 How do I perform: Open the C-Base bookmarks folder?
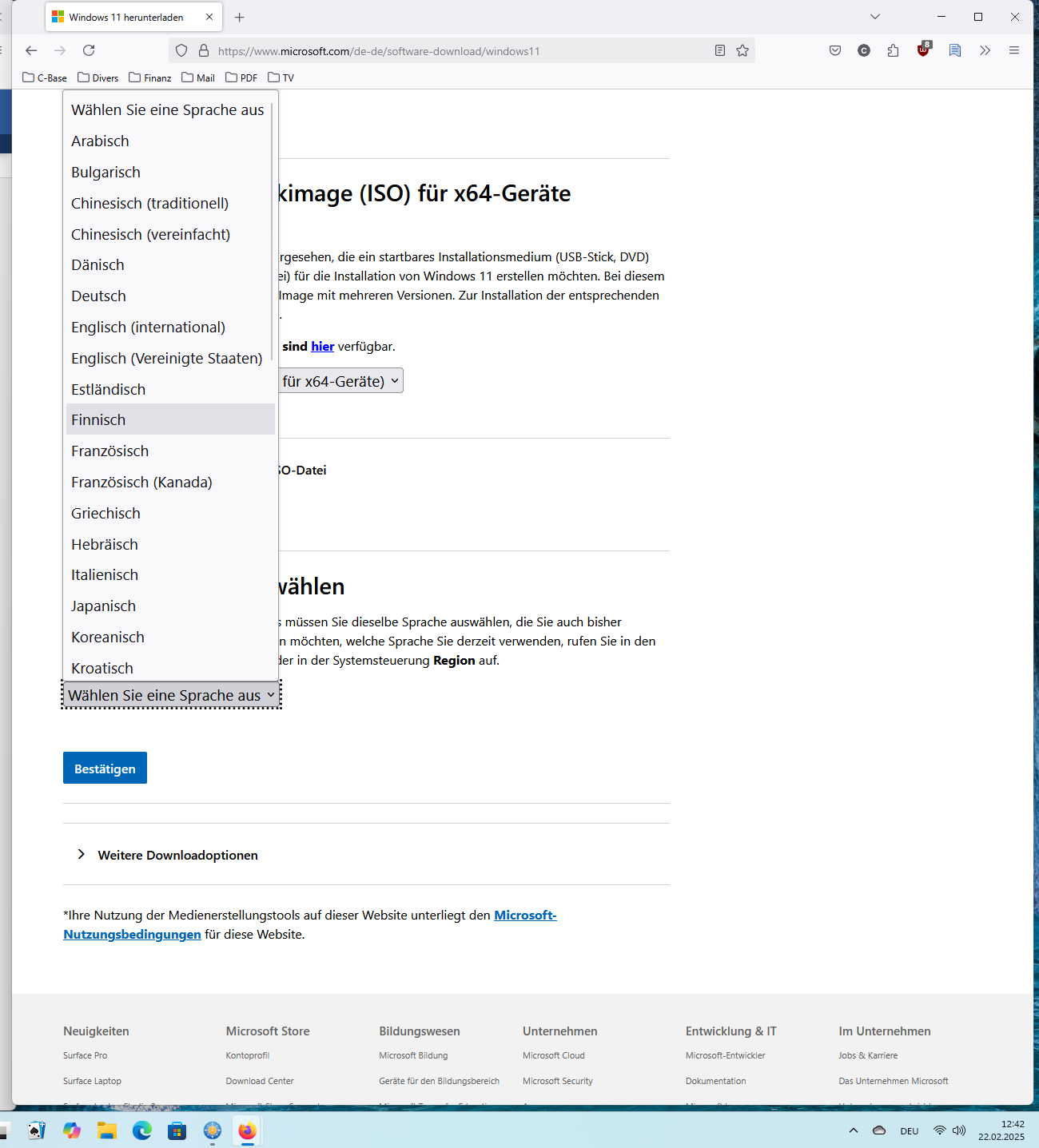(x=45, y=77)
